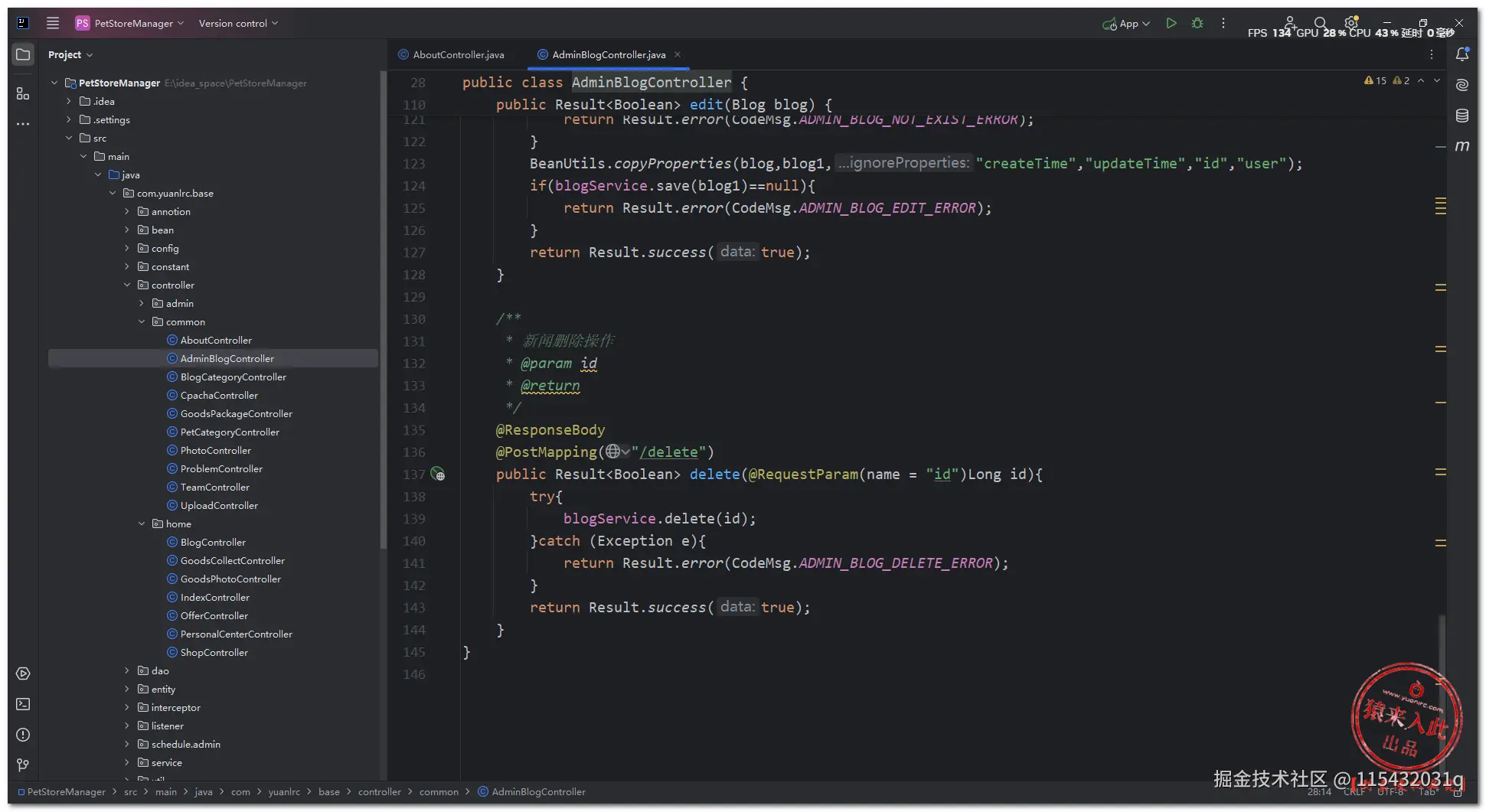Open the Git tool window icon
The height and width of the screenshot is (812, 1486).
pos(23,765)
